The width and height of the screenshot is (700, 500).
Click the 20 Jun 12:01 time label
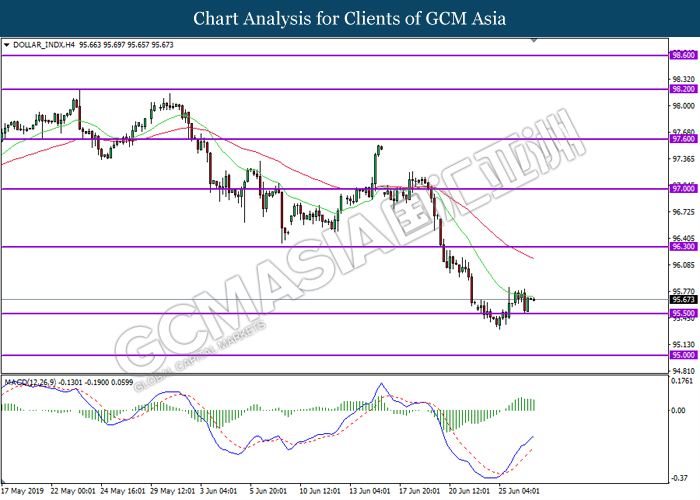(x=469, y=491)
